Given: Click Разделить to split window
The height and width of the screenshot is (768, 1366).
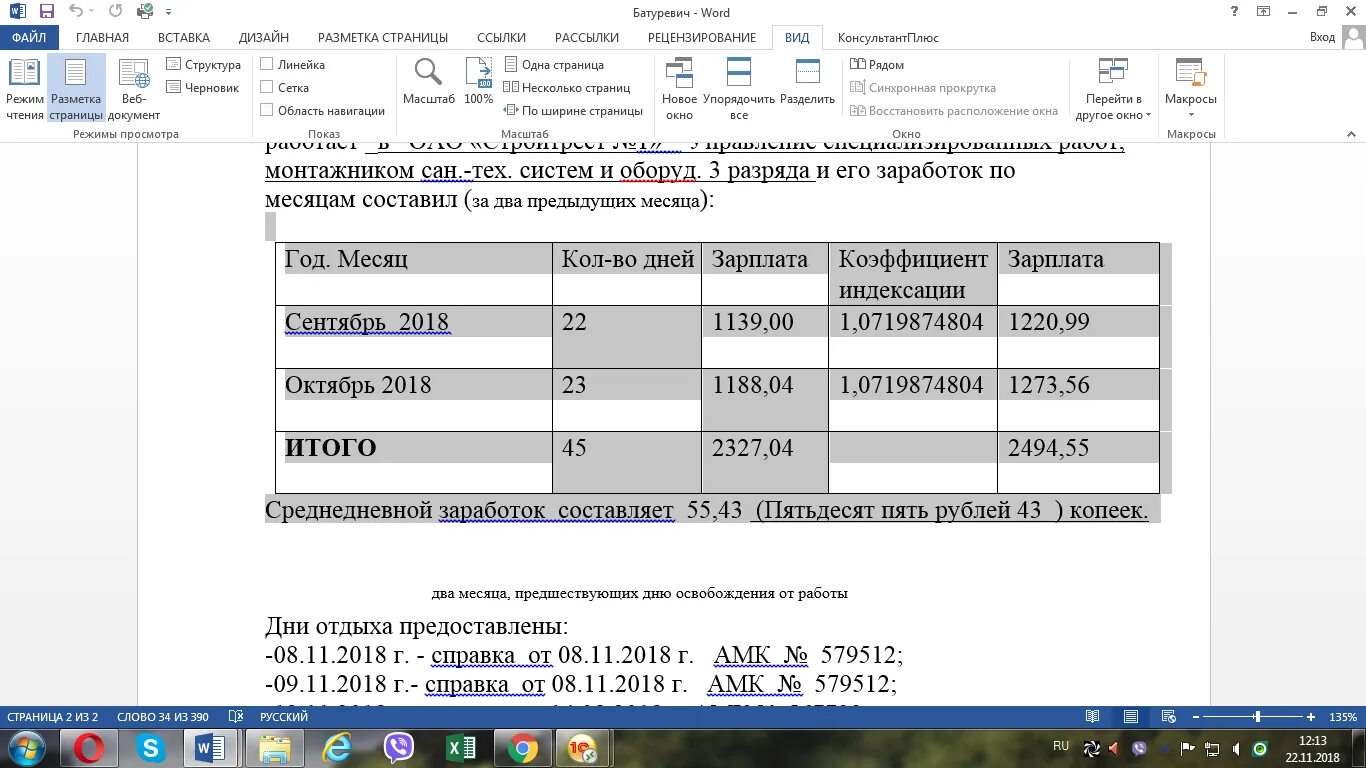Looking at the screenshot, I should (807, 82).
